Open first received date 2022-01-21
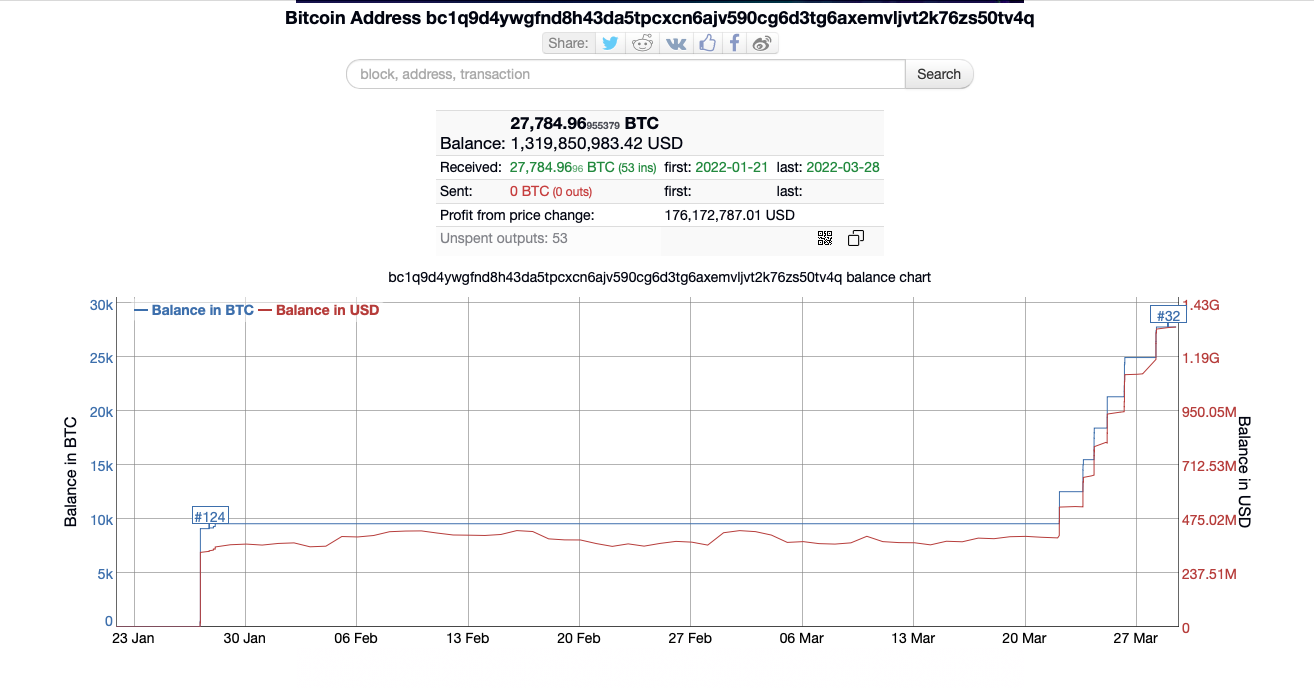Viewport: 1314px width, 688px height. coord(730,167)
